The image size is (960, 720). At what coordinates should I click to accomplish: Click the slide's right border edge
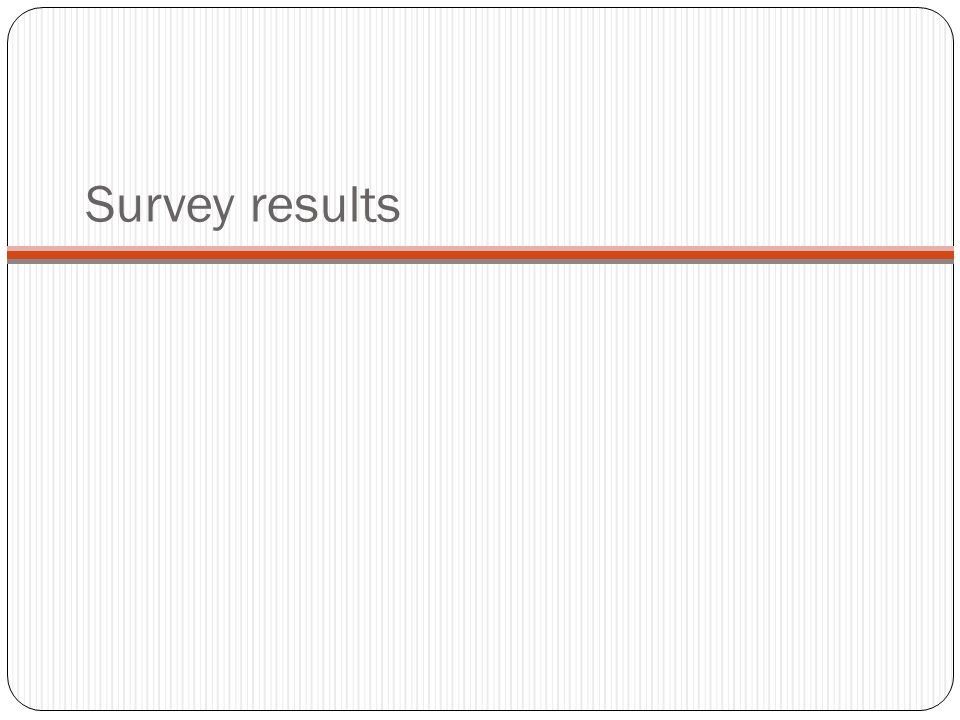tap(953, 429)
